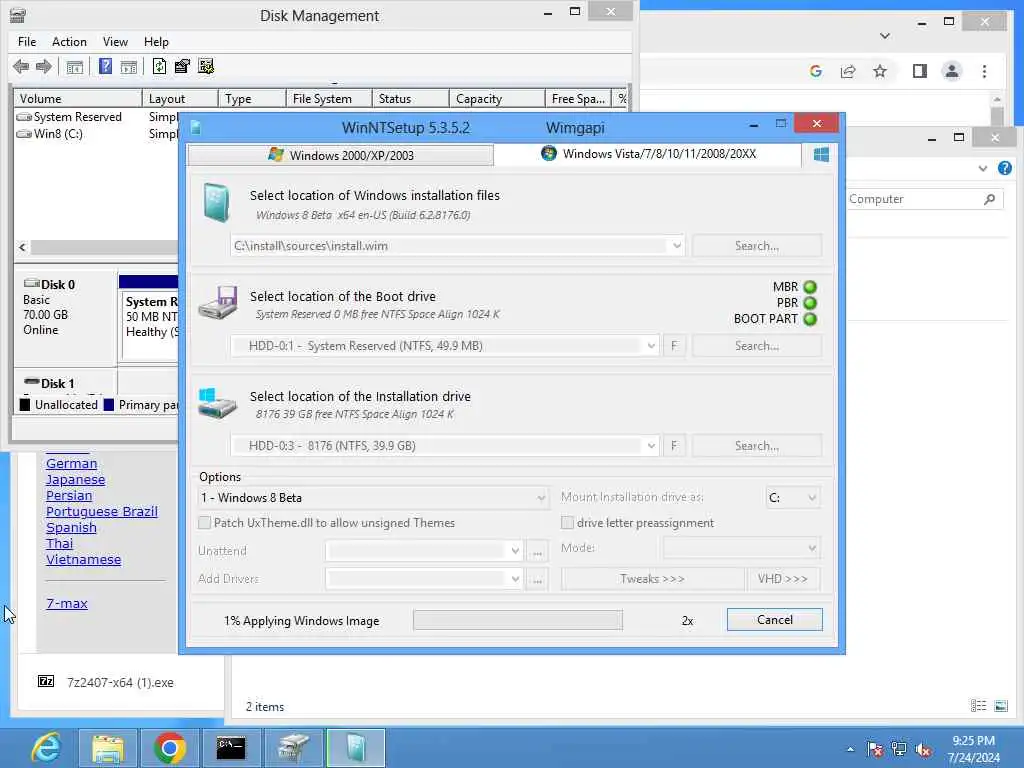Click the green BOOT PART status indicator
The height and width of the screenshot is (768, 1024).
pyautogui.click(x=810, y=319)
